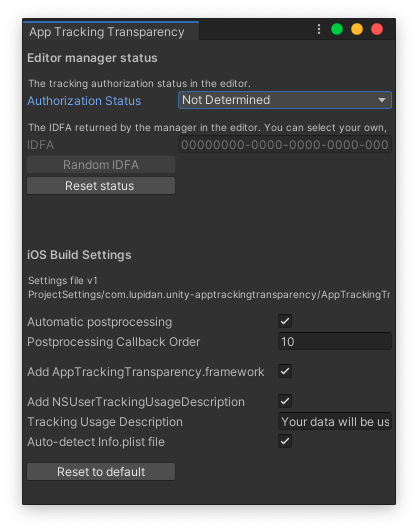Toggle Add NSUserTrackingUsageDescription checkbox

point(285,401)
